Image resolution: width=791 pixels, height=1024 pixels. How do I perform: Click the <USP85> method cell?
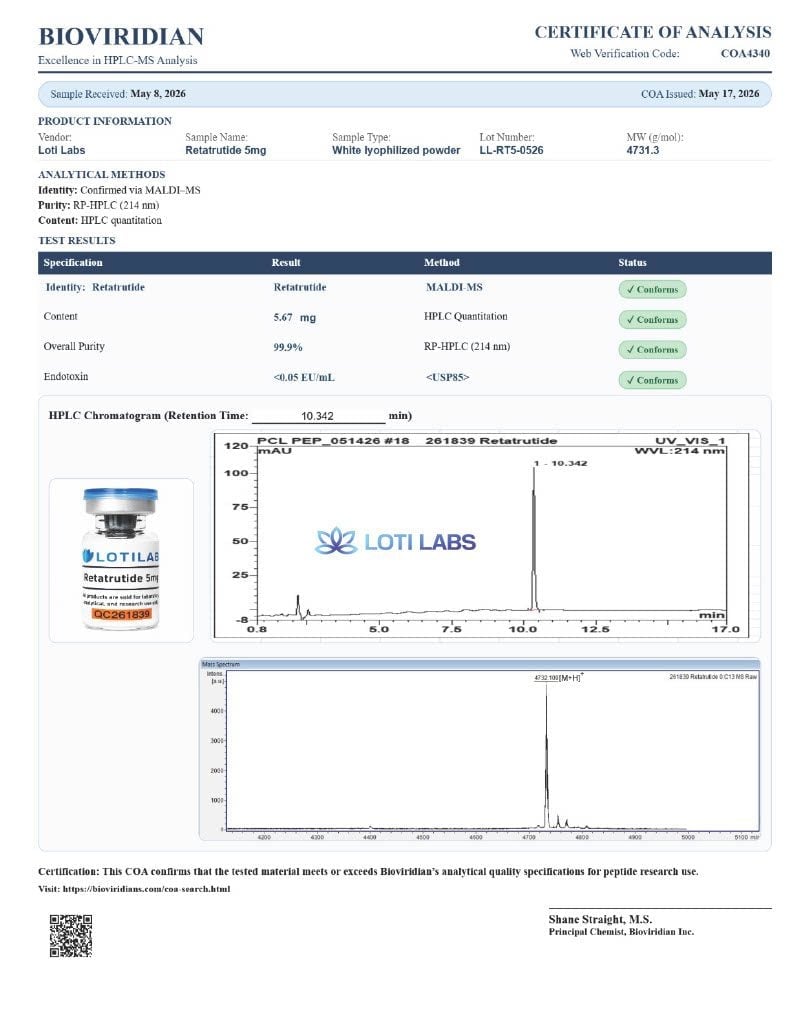click(447, 377)
